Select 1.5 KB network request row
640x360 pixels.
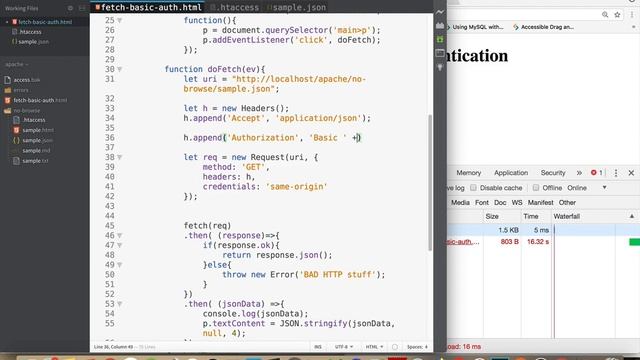pos(543,230)
